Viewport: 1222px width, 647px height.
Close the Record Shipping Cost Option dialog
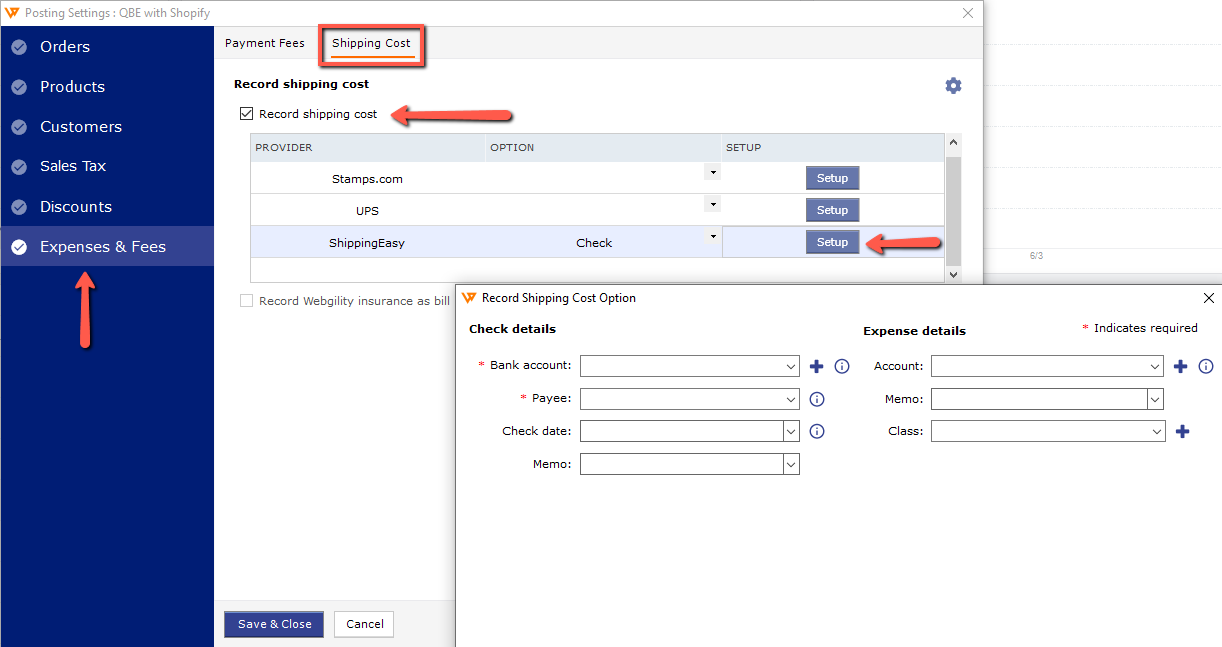coord(1208,298)
